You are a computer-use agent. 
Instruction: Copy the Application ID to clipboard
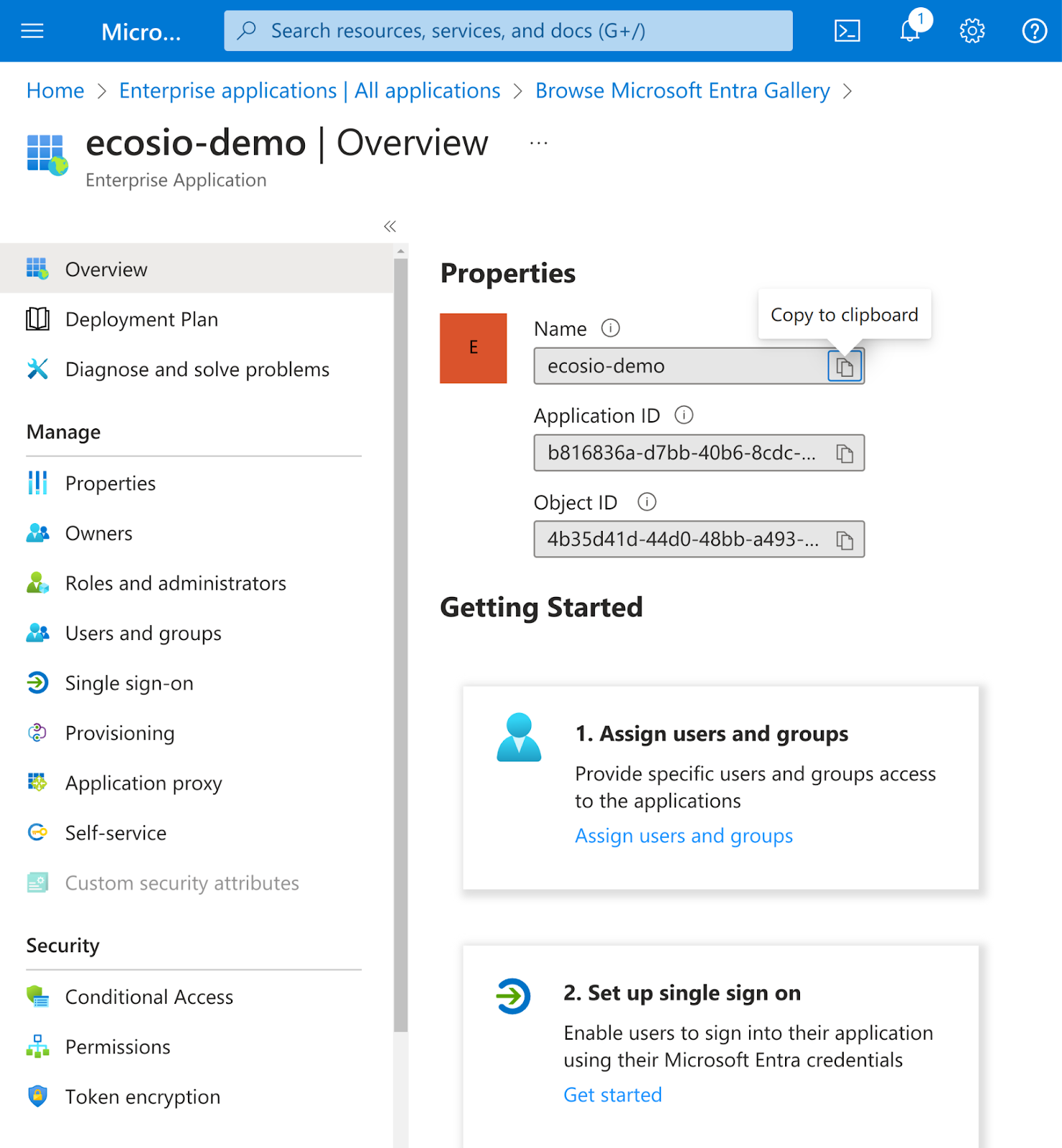point(845,453)
